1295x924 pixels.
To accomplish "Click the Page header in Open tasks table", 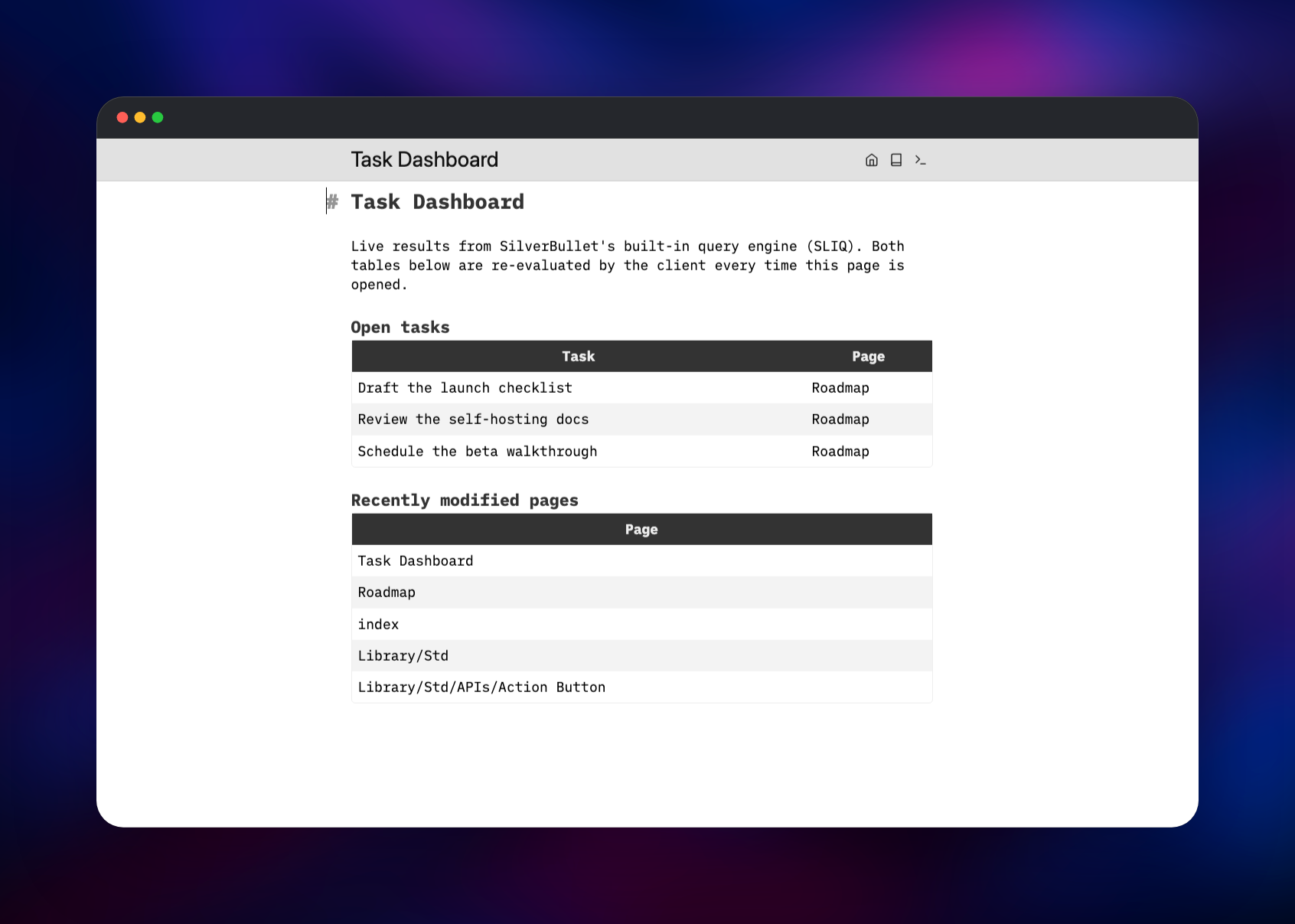I will click(x=868, y=356).
